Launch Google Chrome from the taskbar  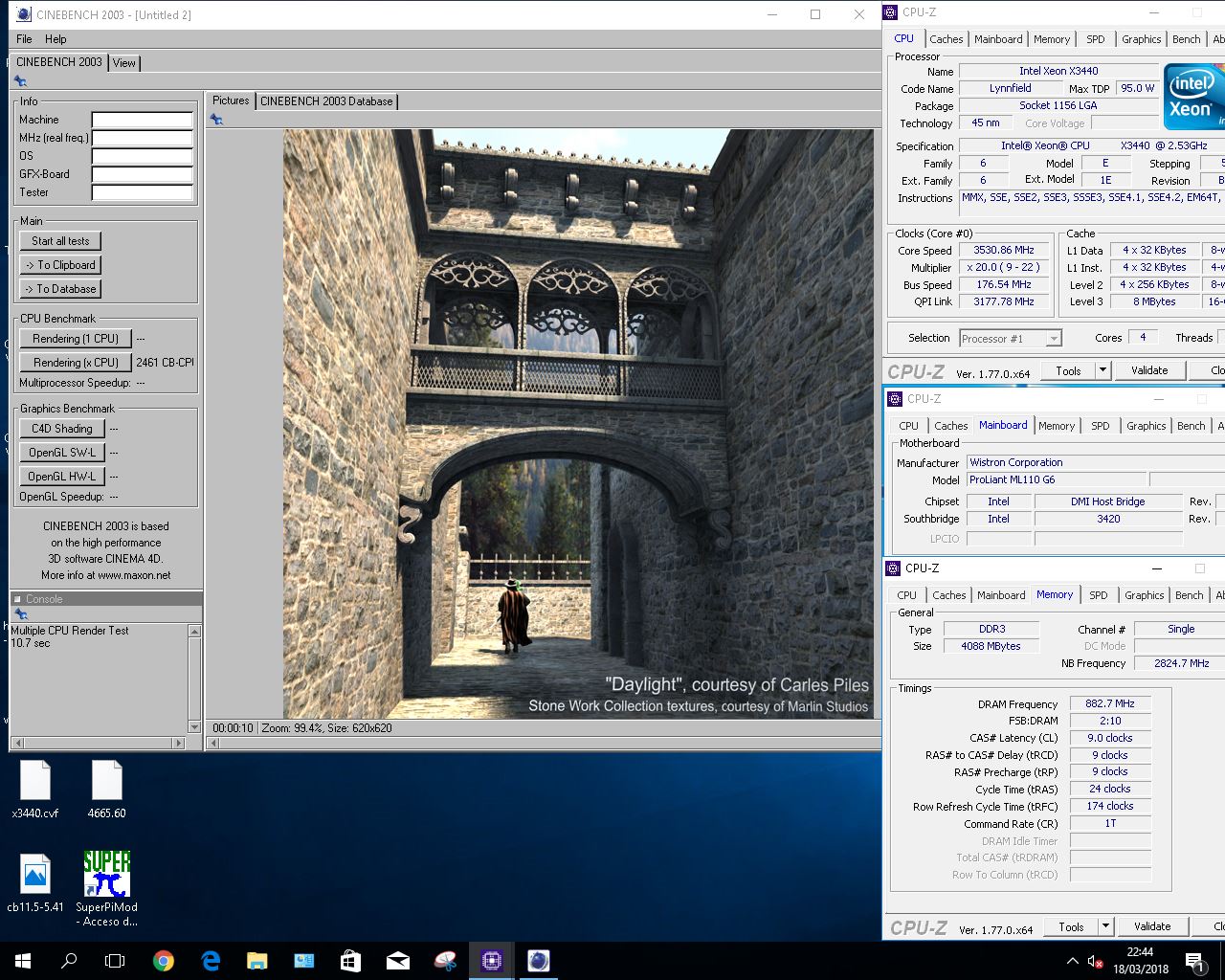(164, 961)
